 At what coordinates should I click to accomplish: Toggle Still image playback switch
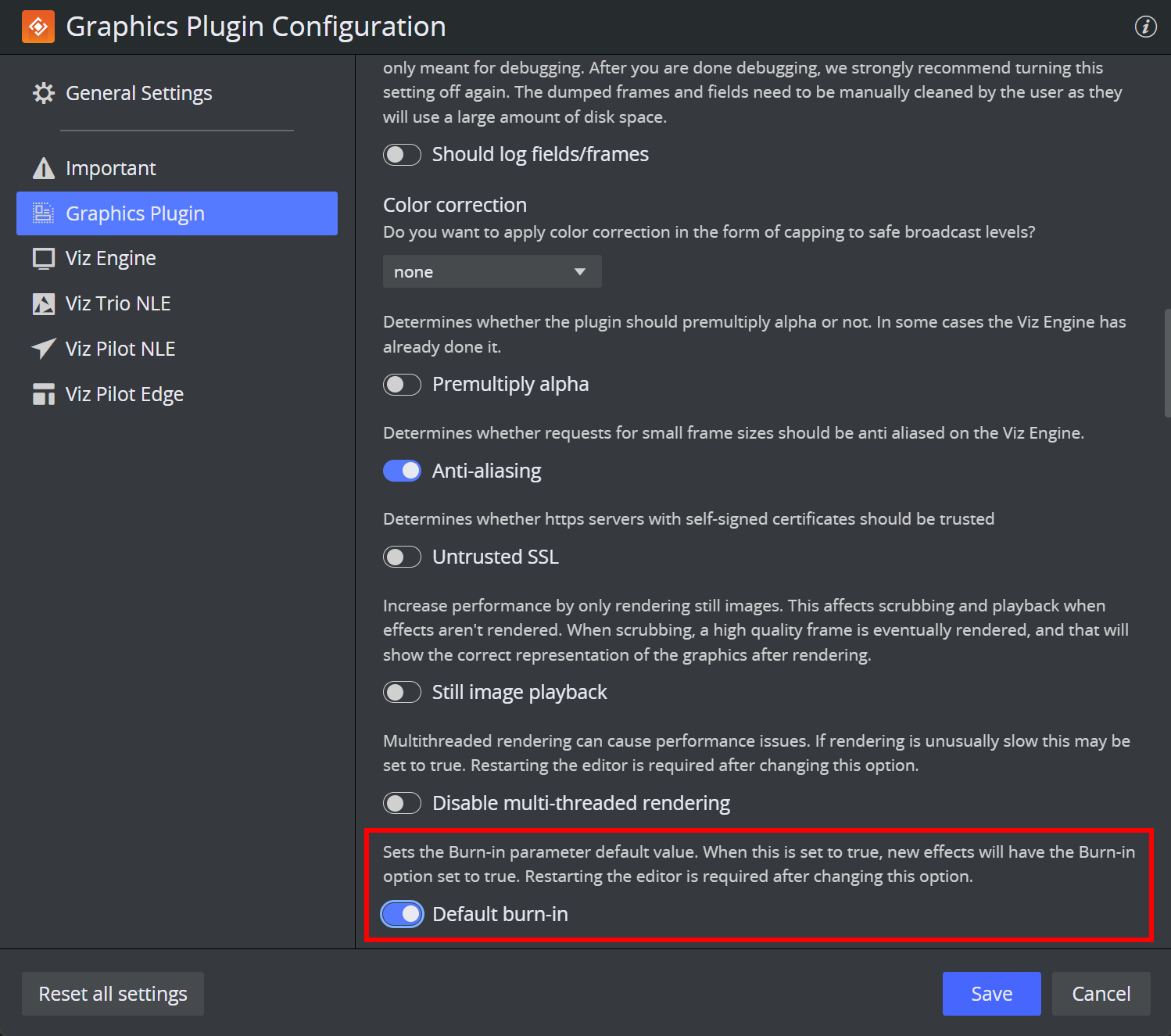(x=402, y=692)
